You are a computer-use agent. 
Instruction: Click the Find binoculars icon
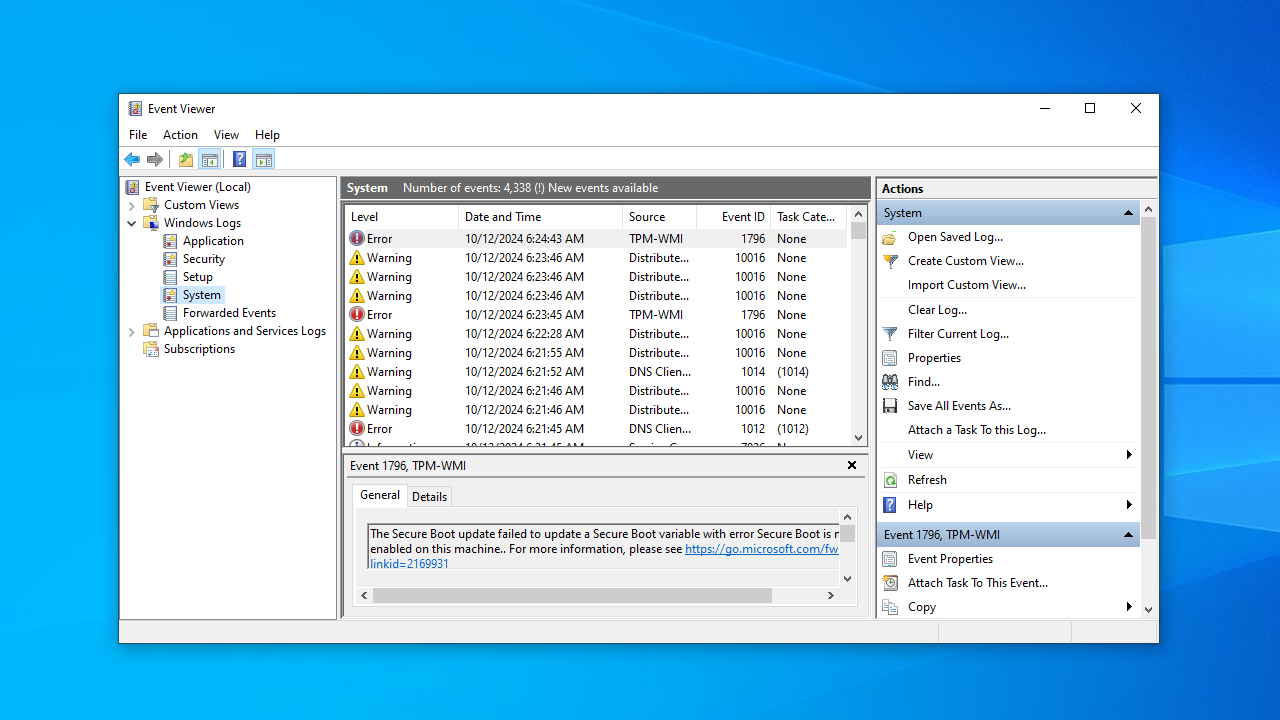[890, 382]
